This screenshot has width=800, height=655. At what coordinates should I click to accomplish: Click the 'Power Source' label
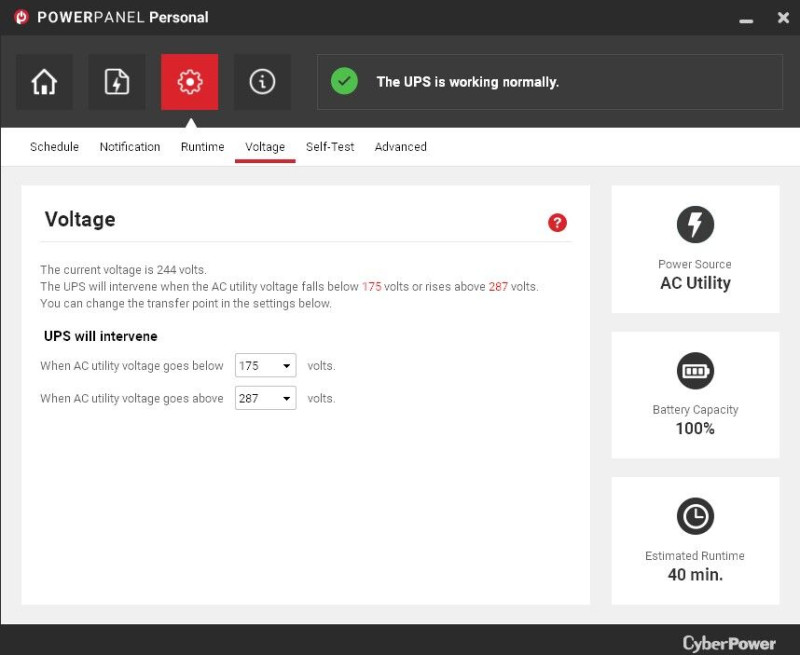(x=694, y=264)
